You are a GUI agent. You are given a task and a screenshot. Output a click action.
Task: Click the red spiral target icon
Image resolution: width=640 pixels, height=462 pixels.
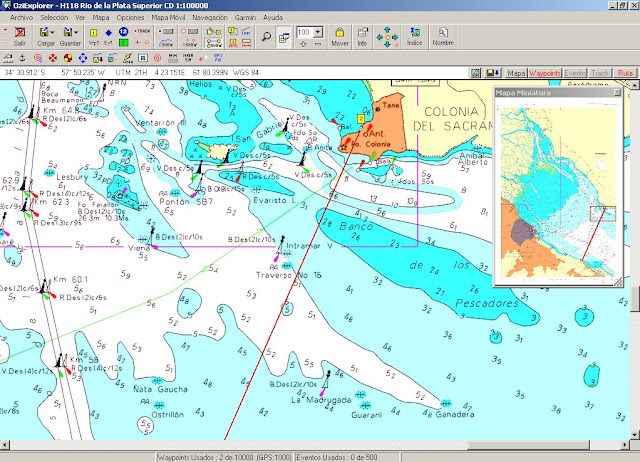[38, 58]
